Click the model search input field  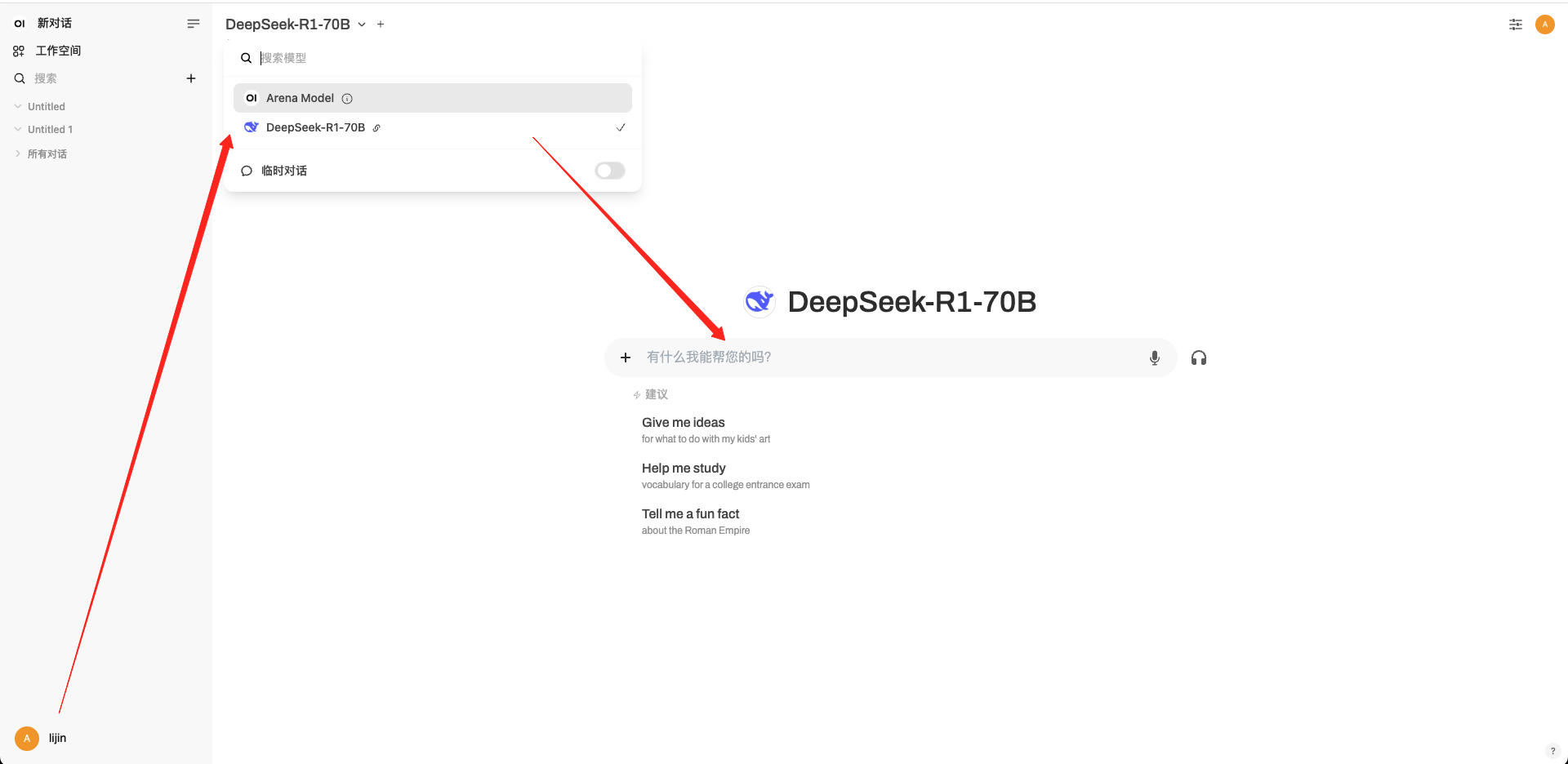point(441,58)
